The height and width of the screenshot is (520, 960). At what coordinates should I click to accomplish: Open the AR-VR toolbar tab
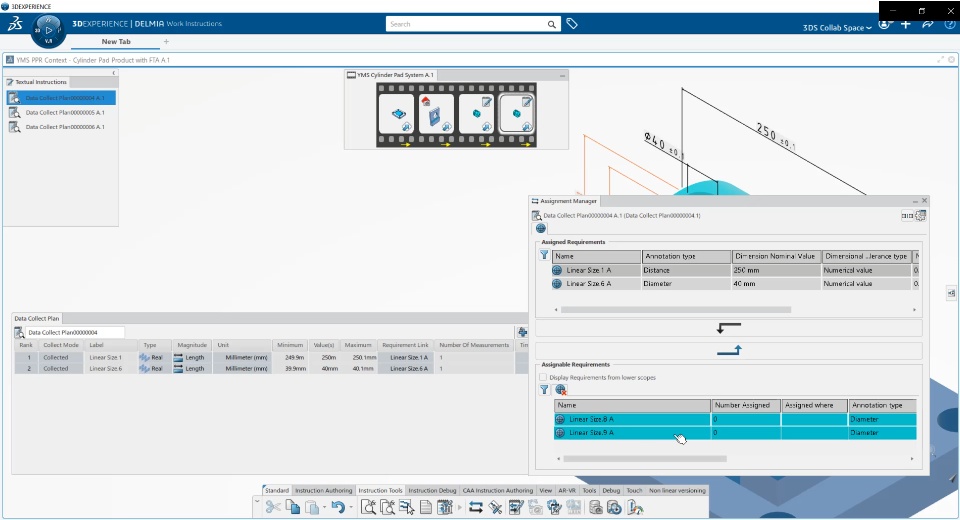(567, 491)
